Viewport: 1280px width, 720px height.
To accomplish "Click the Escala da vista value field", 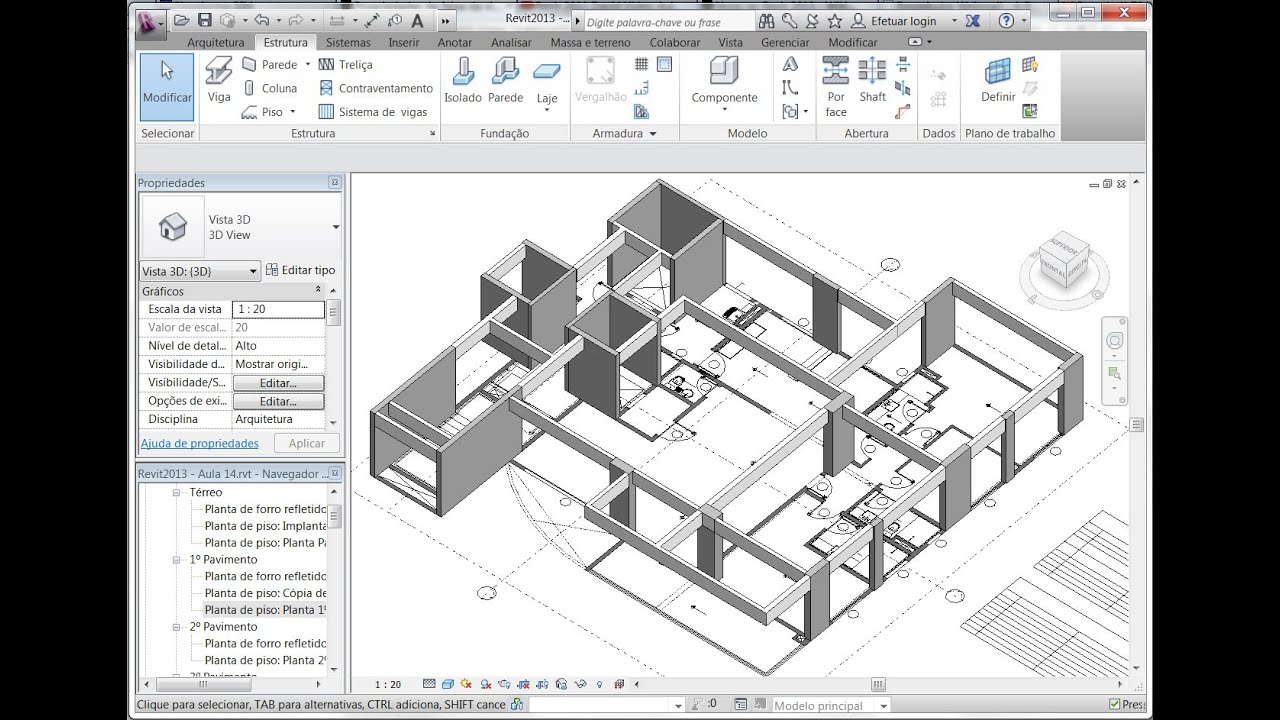I will click(x=278, y=309).
